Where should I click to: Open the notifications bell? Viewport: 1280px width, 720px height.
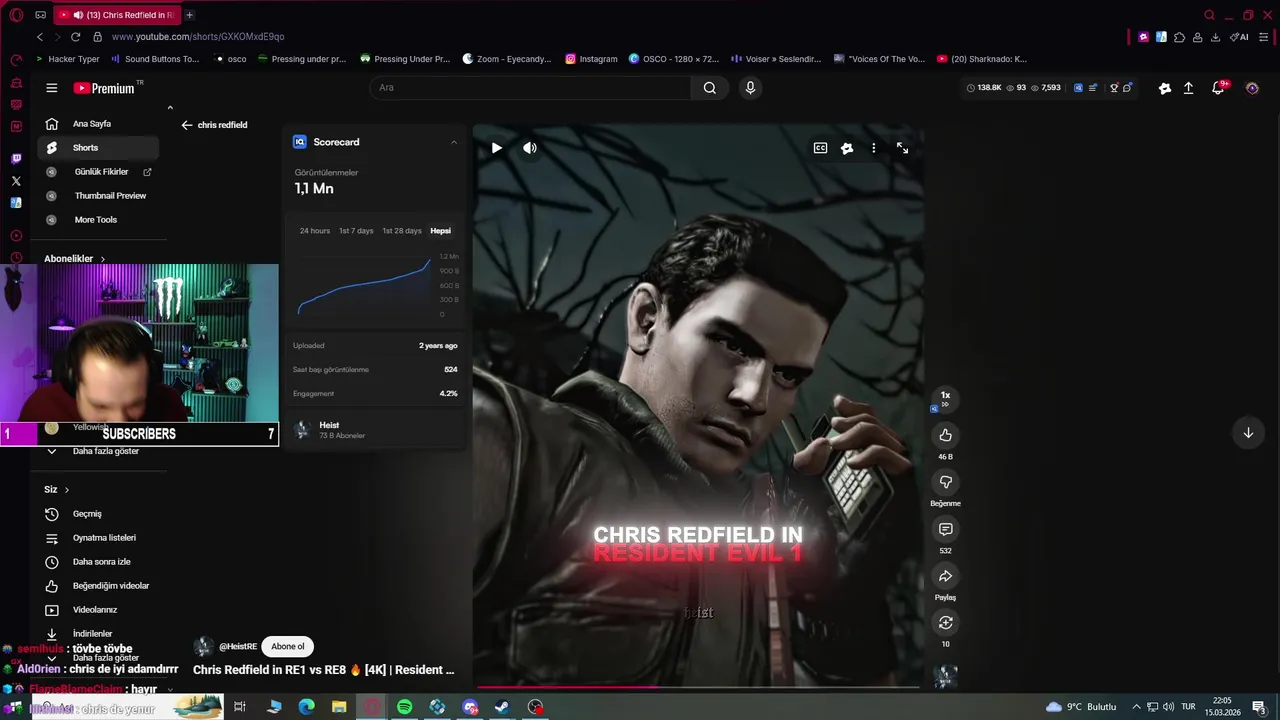click(x=1218, y=88)
